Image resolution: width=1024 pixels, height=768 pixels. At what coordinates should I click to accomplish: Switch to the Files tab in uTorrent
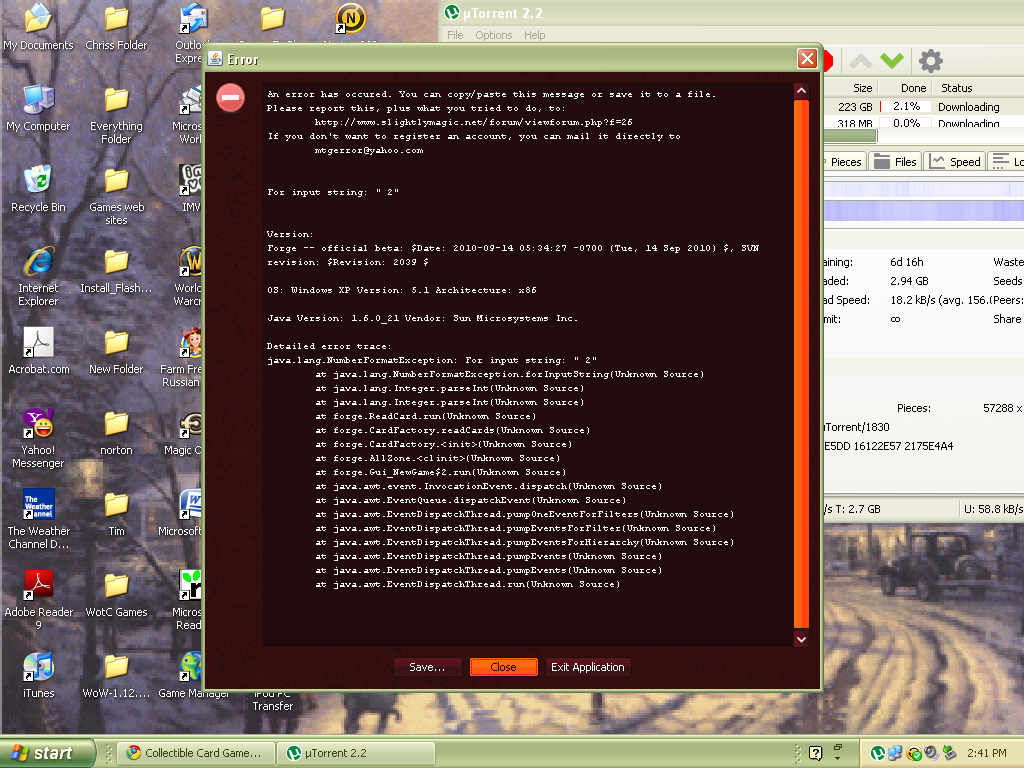pyautogui.click(x=895, y=162)
